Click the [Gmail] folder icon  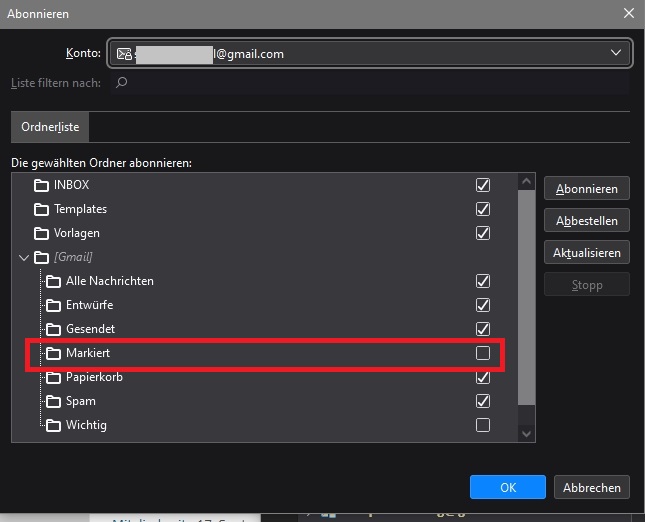click(x=41, y=258)
